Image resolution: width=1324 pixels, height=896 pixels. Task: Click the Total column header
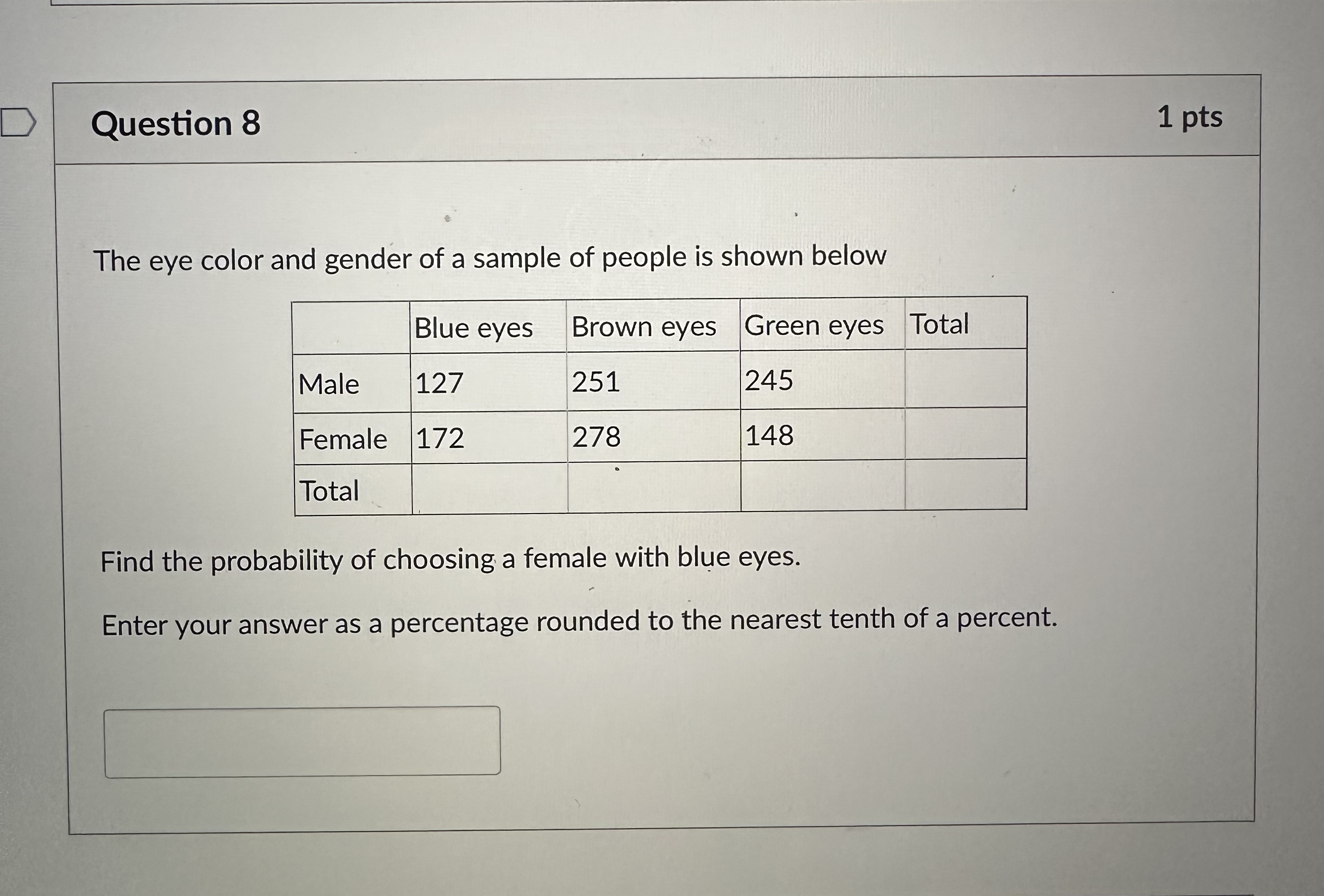point(940,324)
